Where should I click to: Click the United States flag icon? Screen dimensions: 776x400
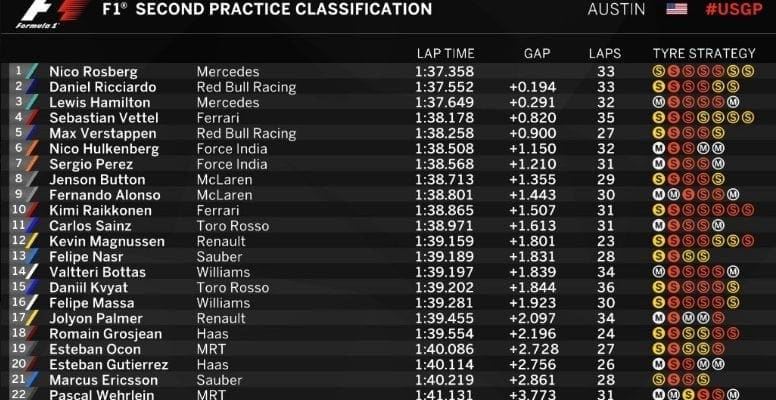tap(677, 9)
